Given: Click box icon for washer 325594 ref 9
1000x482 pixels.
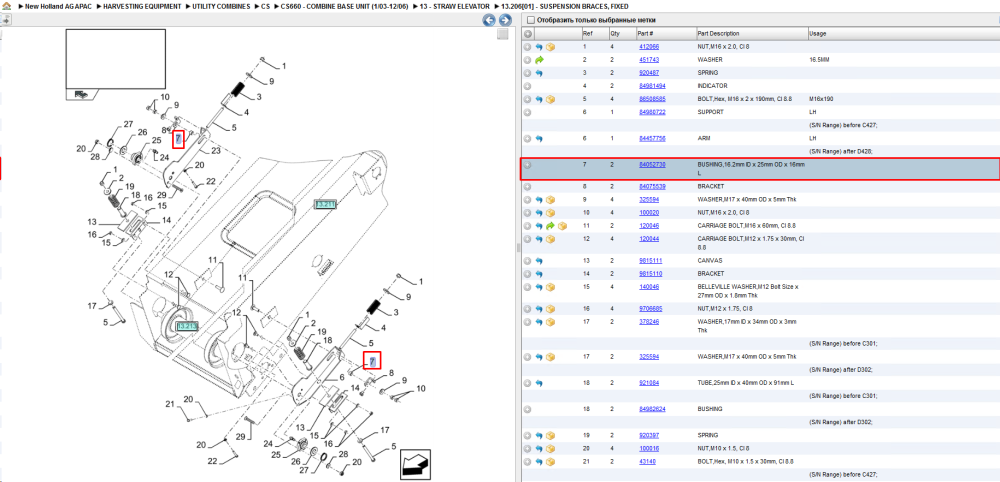Looking at the screenshot, I should [550, 200].
